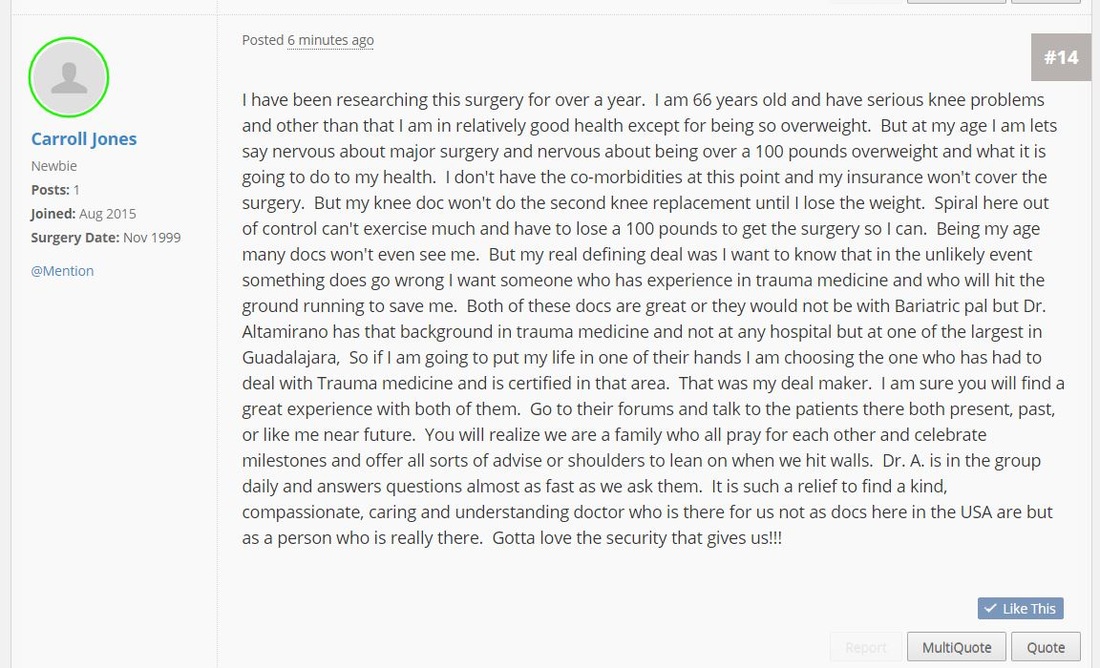The width and height of the screenshot is (1100, 668).
Task: Click Carroll Jones's default avatar picture
Action: [x=69, y=77]
